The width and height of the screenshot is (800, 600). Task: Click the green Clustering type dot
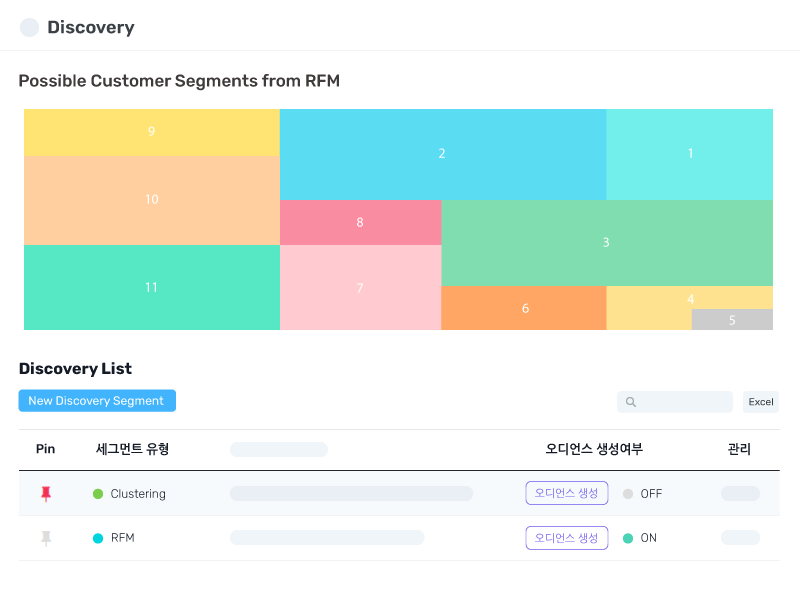98,494
